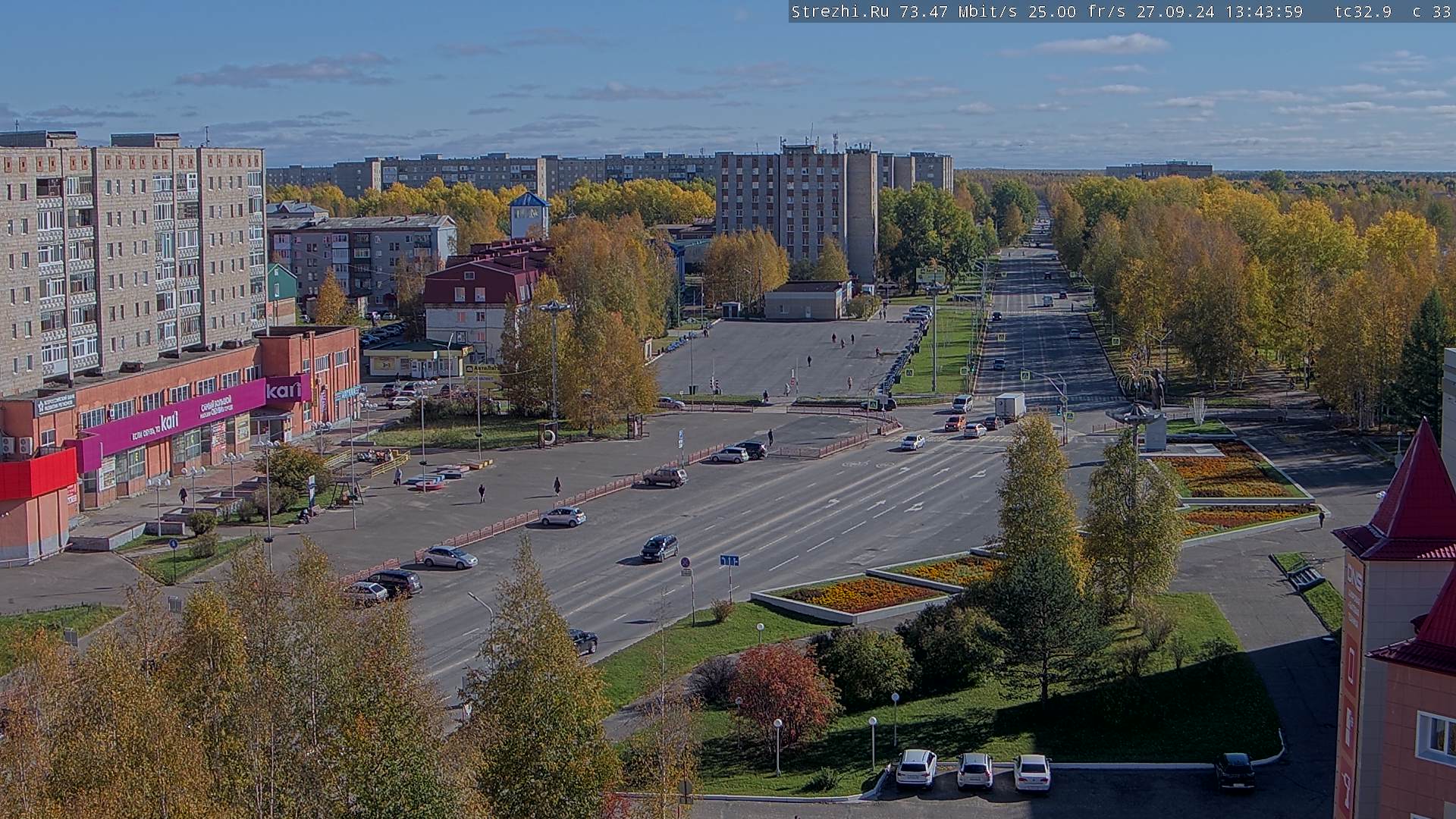This screenshot has height=819, width=1456.
Task: Click the time stamp "13:43:59"
Action: pyautogui.click(x=1263, y=11)
